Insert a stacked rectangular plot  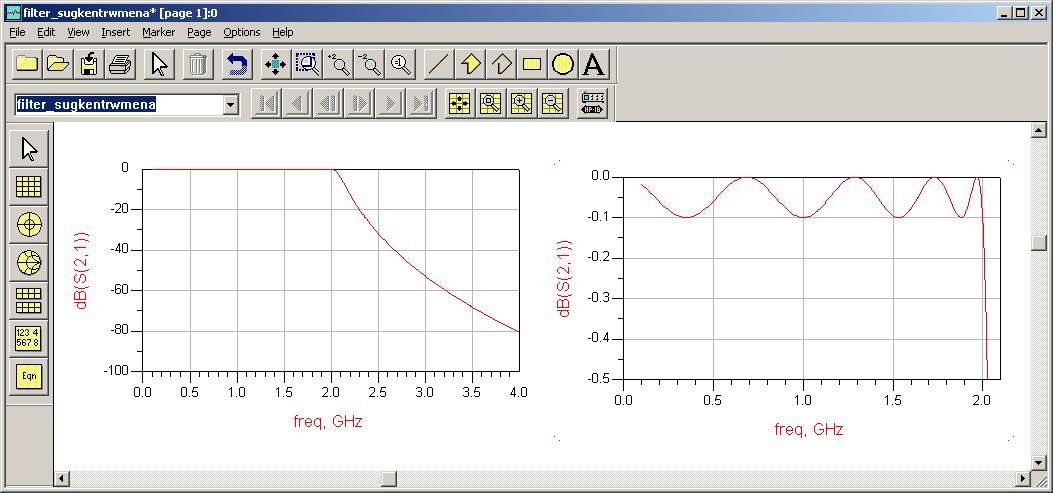(x=29, y=300)
